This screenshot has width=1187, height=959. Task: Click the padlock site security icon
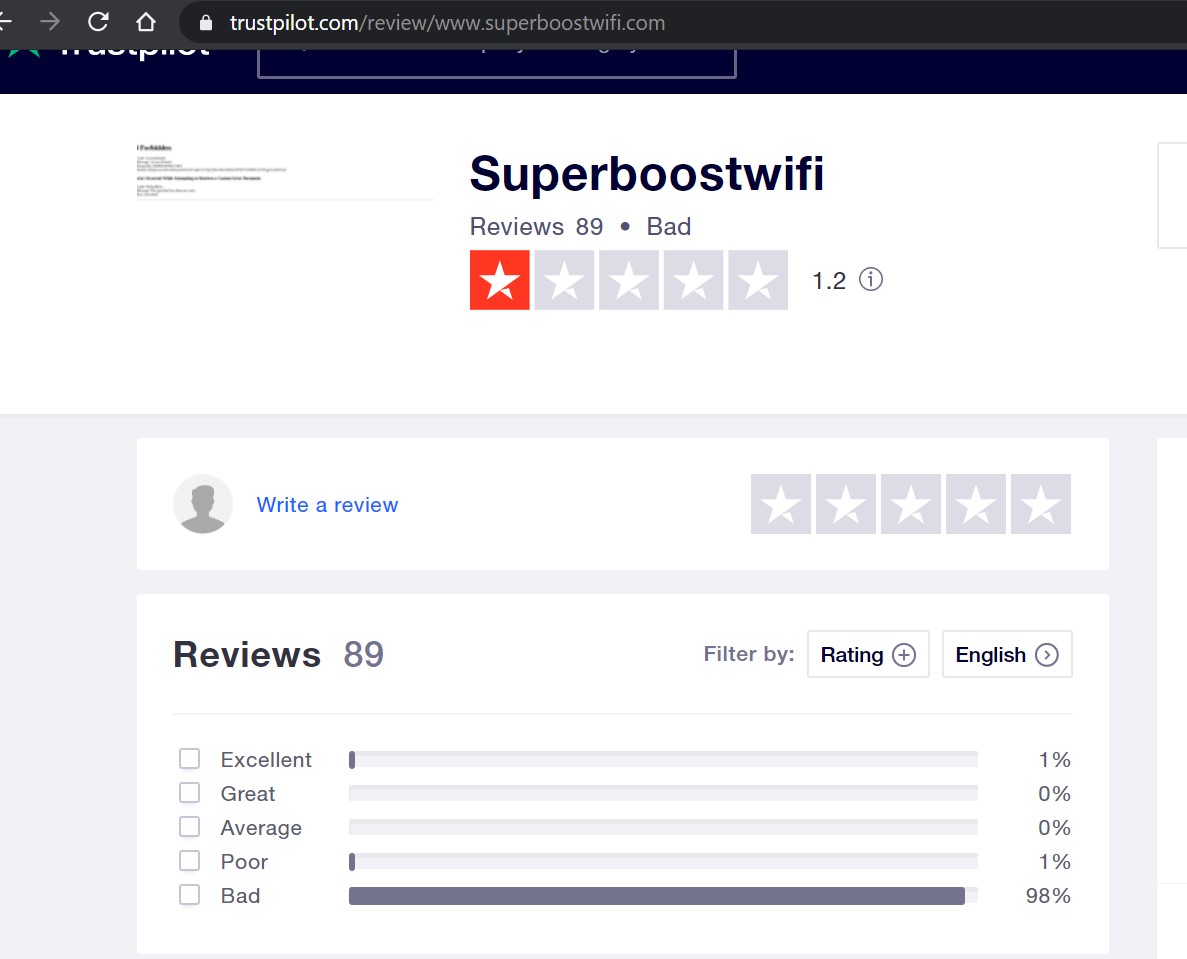coord(205,23)
